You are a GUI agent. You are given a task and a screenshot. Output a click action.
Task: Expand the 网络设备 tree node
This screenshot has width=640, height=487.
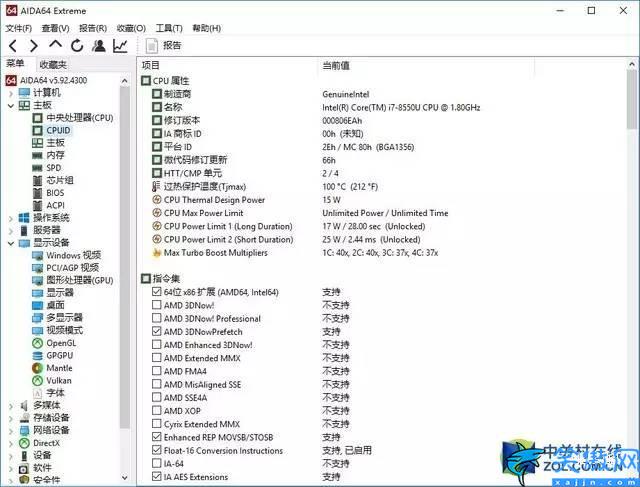click(x=11, y=431)
